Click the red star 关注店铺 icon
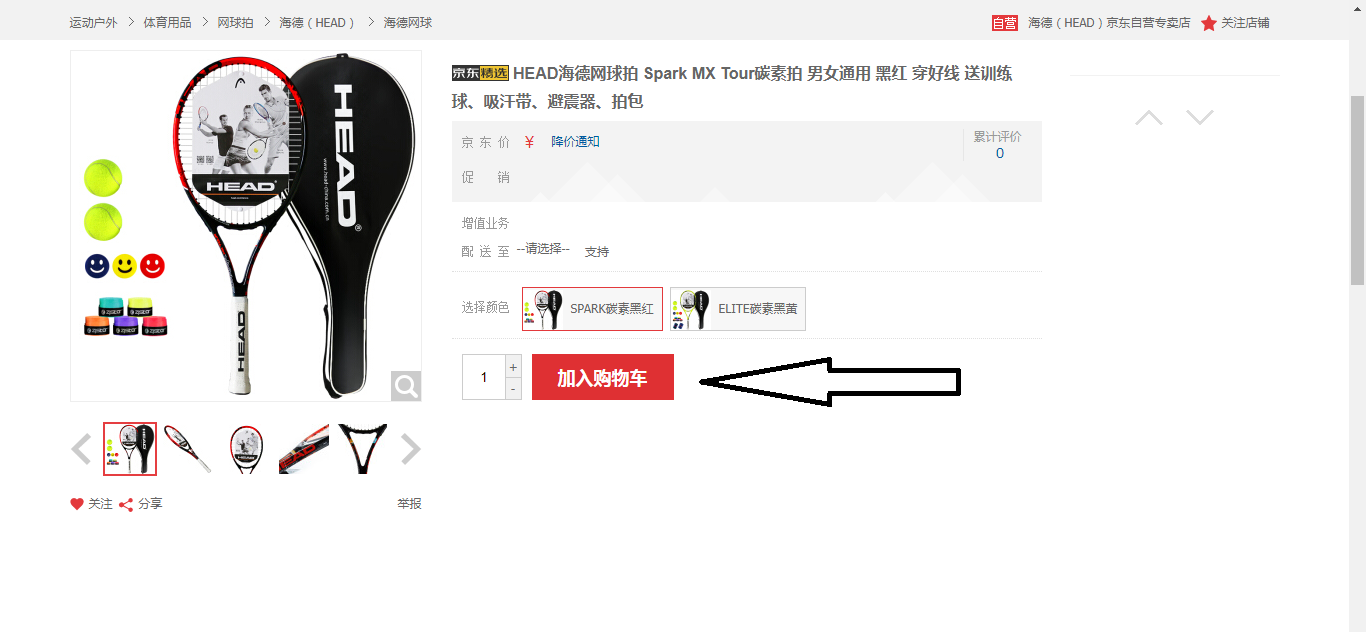The height and width of the screenshot is (632, 1366). pos(1209,23)
